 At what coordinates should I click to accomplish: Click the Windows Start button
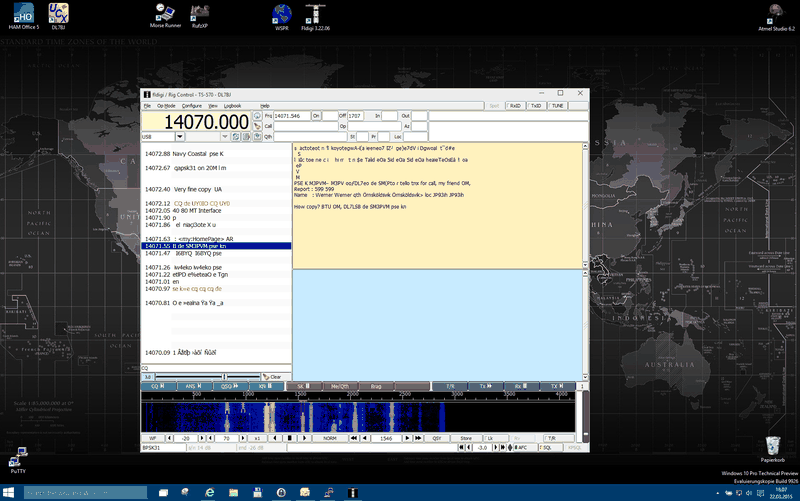click(9, 492)
